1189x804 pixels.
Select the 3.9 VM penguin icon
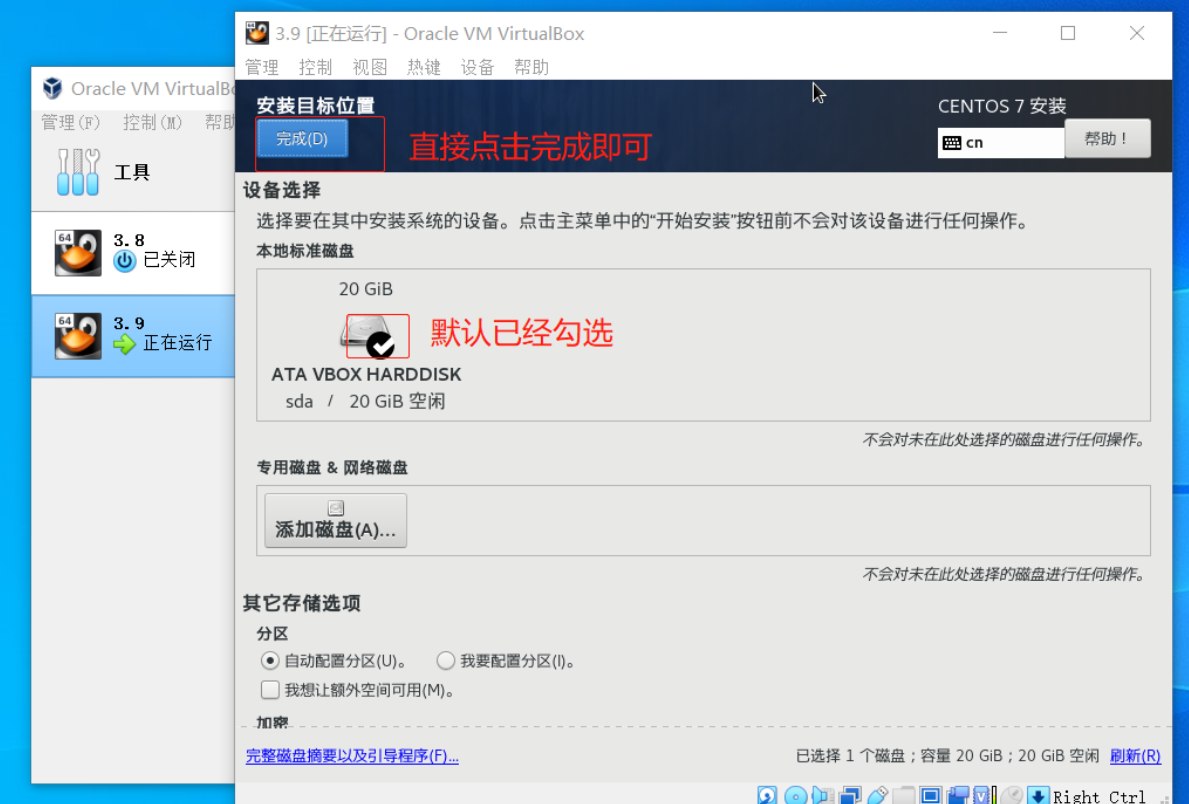tap(77, 335)
